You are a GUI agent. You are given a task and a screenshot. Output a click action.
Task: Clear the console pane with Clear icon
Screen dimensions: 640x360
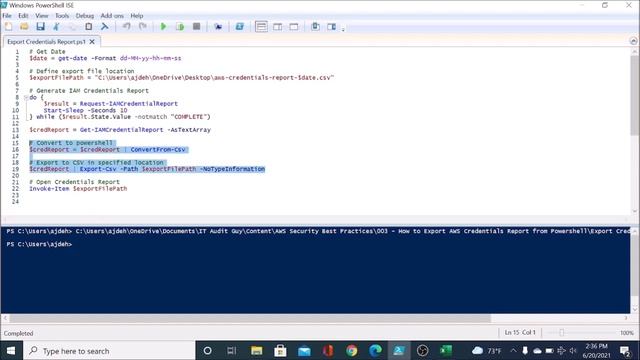click(104, 27)
